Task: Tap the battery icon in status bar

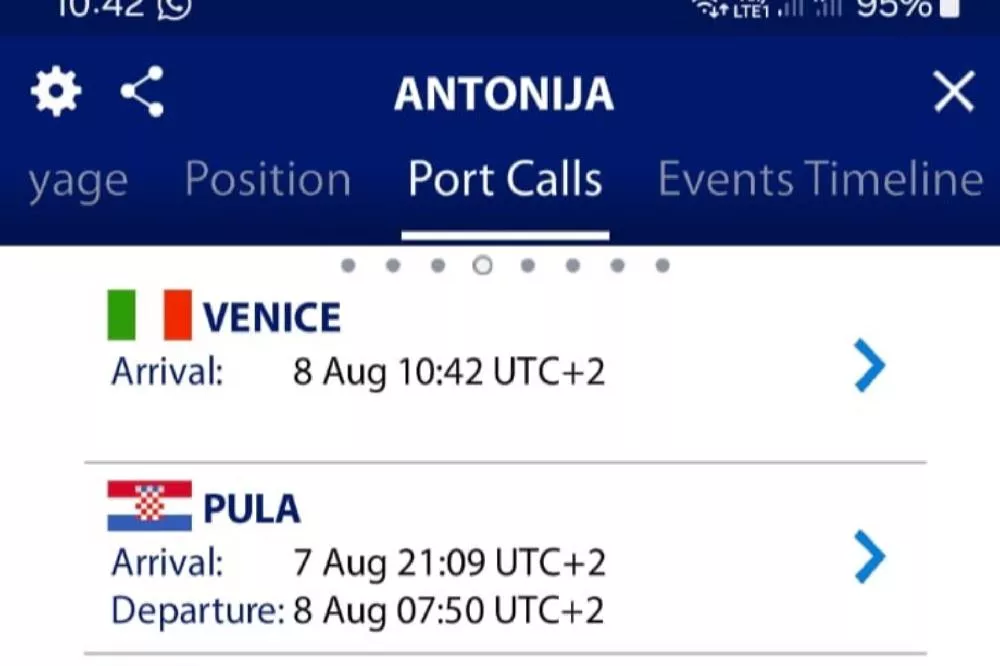Action: click(949, 8)
